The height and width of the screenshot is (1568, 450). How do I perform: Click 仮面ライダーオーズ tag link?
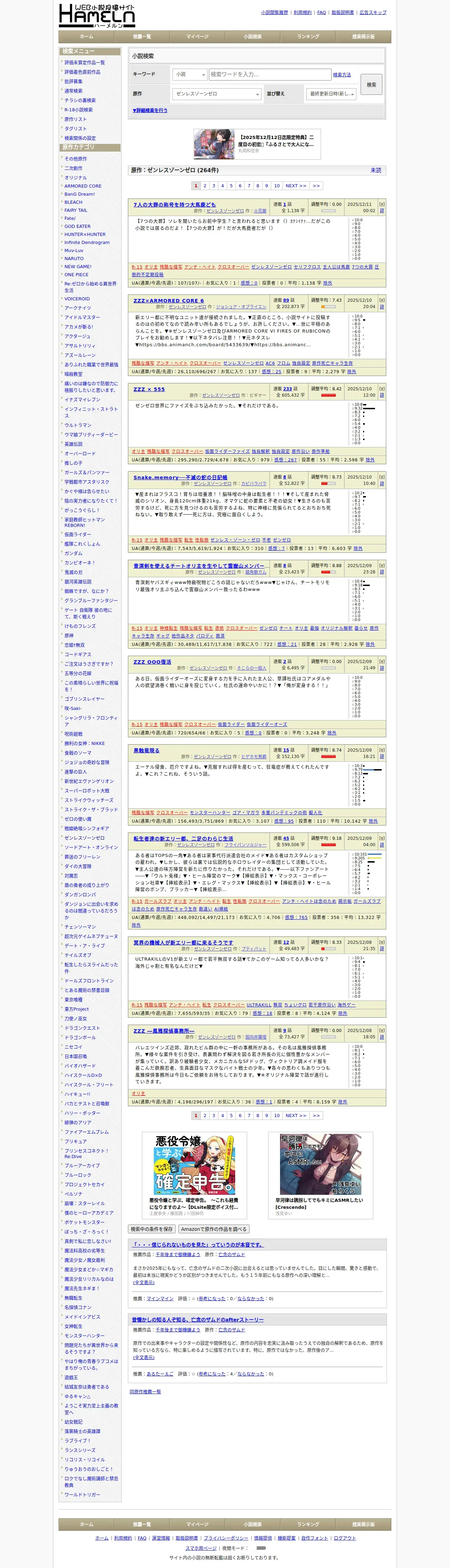[x=266, y=724]
